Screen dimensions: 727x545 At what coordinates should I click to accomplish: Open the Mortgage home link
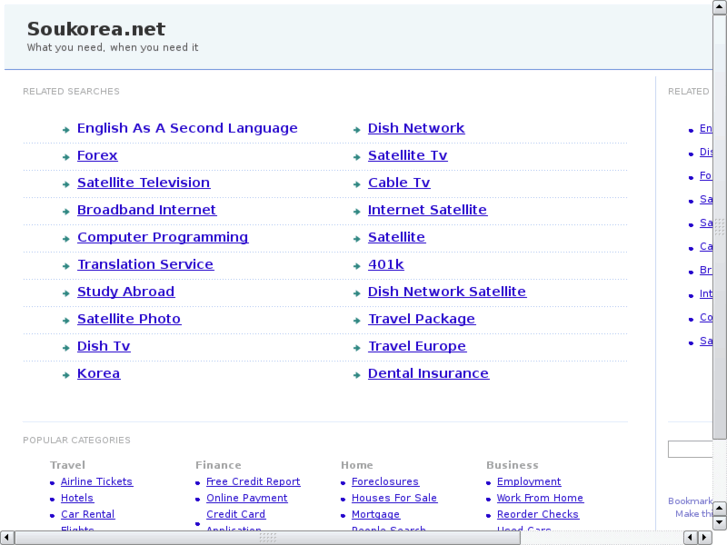tap(376, 514)
